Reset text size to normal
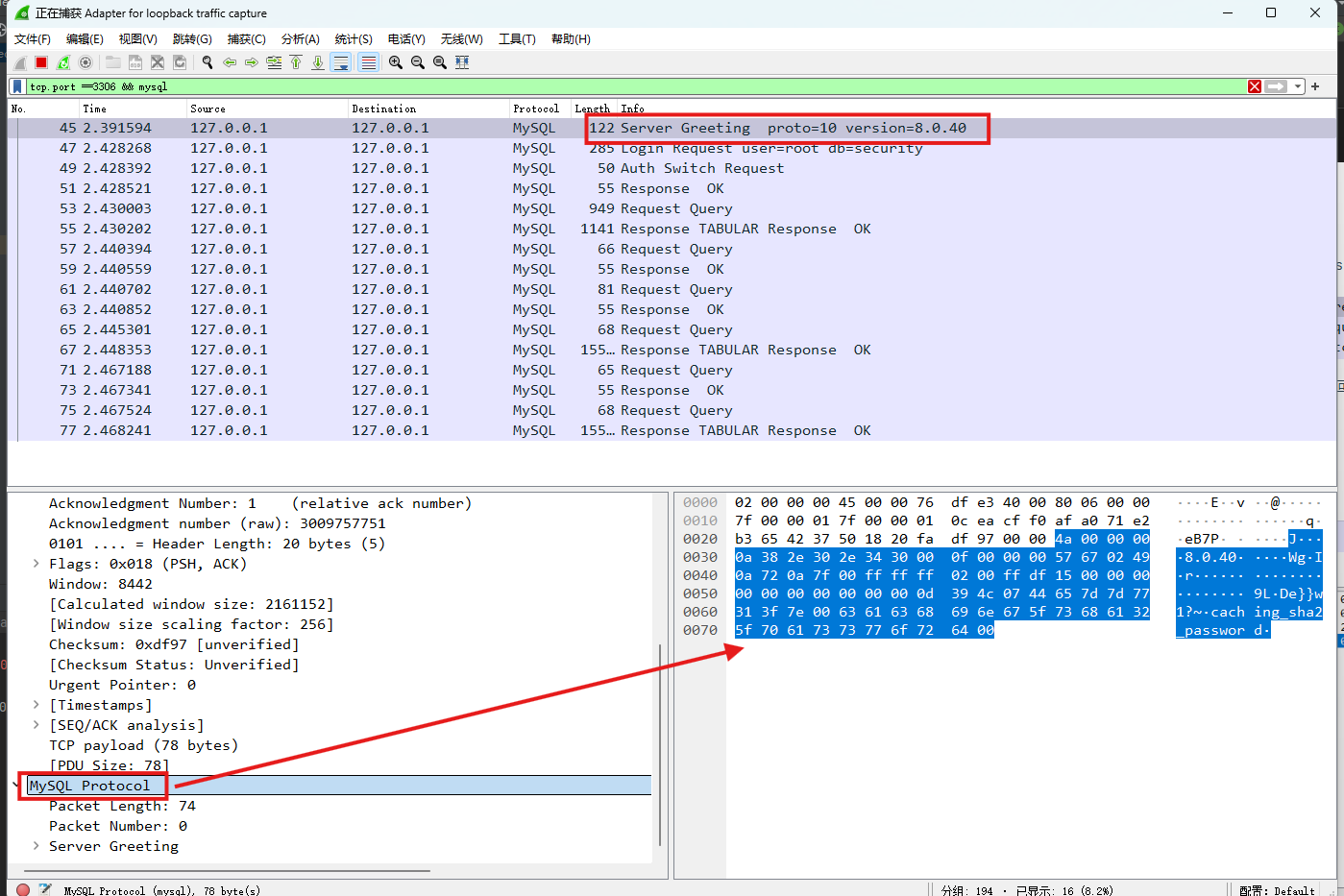This screenshot has width=1344, height=896. click(440, 62)
